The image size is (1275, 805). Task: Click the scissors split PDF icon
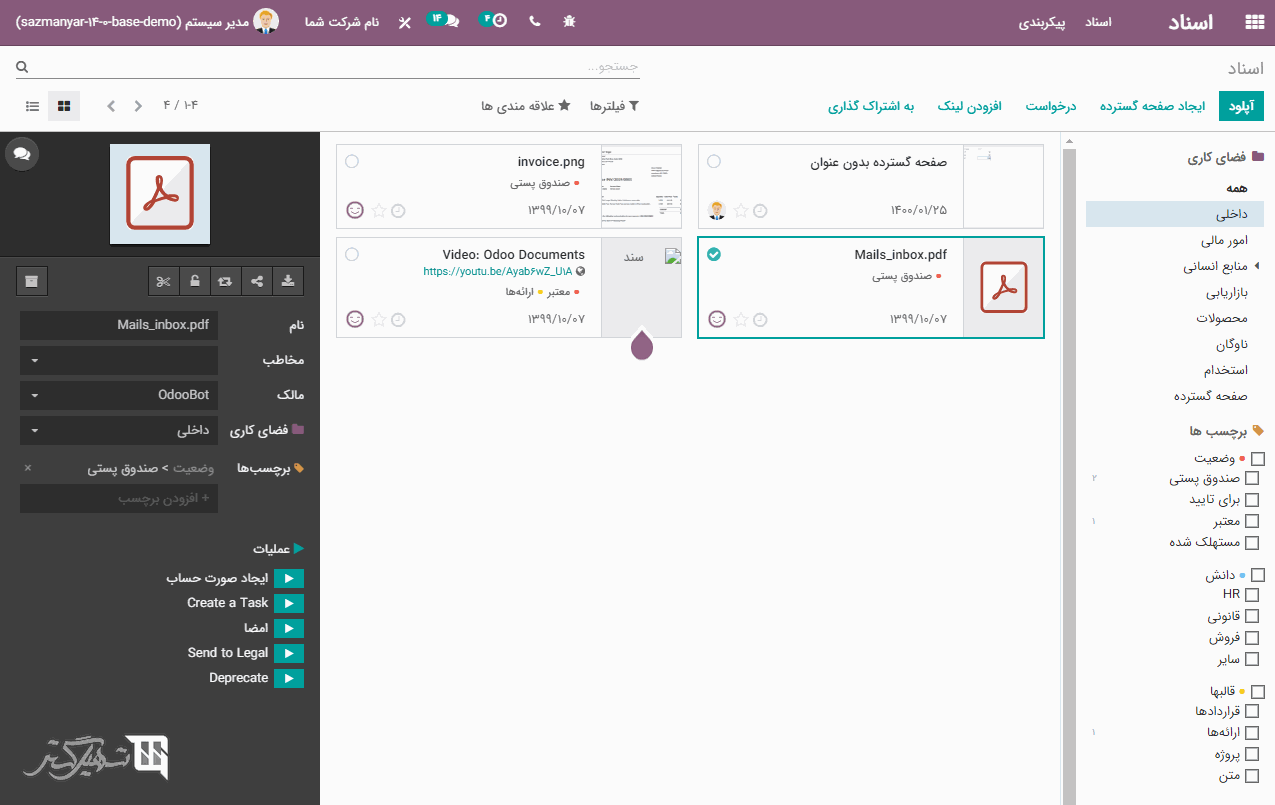[163, 281]
